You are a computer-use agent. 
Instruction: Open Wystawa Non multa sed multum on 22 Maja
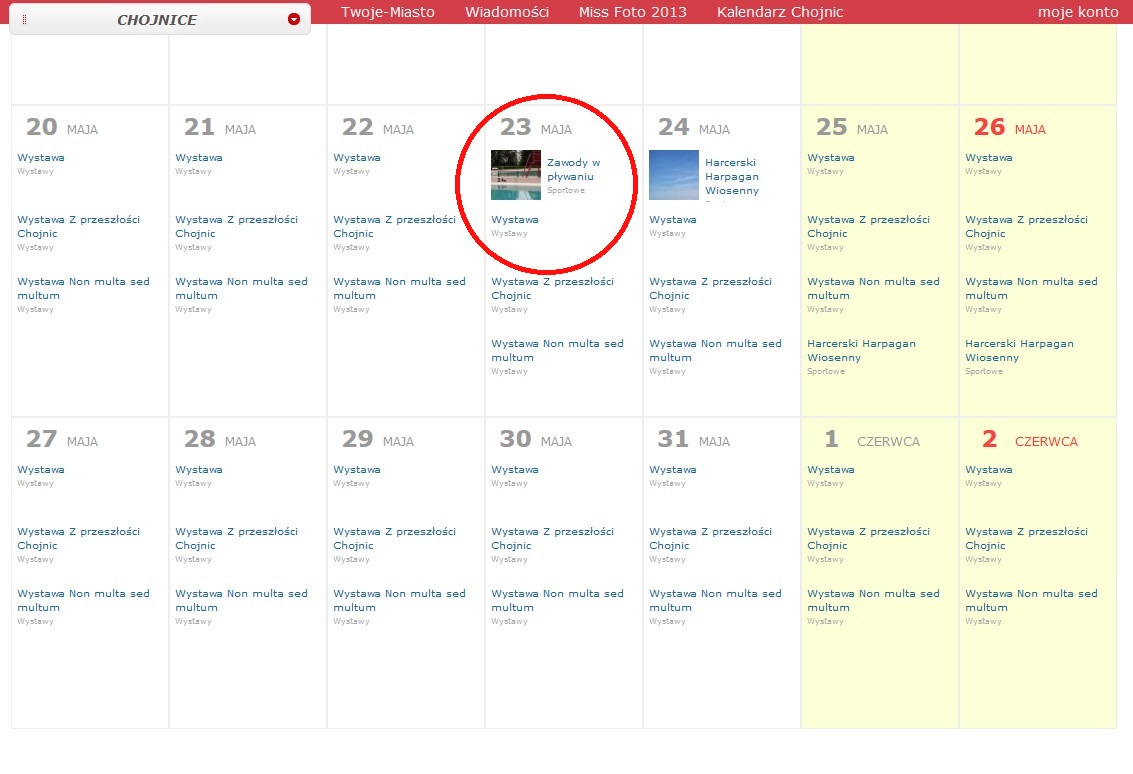tap(400, 288)
